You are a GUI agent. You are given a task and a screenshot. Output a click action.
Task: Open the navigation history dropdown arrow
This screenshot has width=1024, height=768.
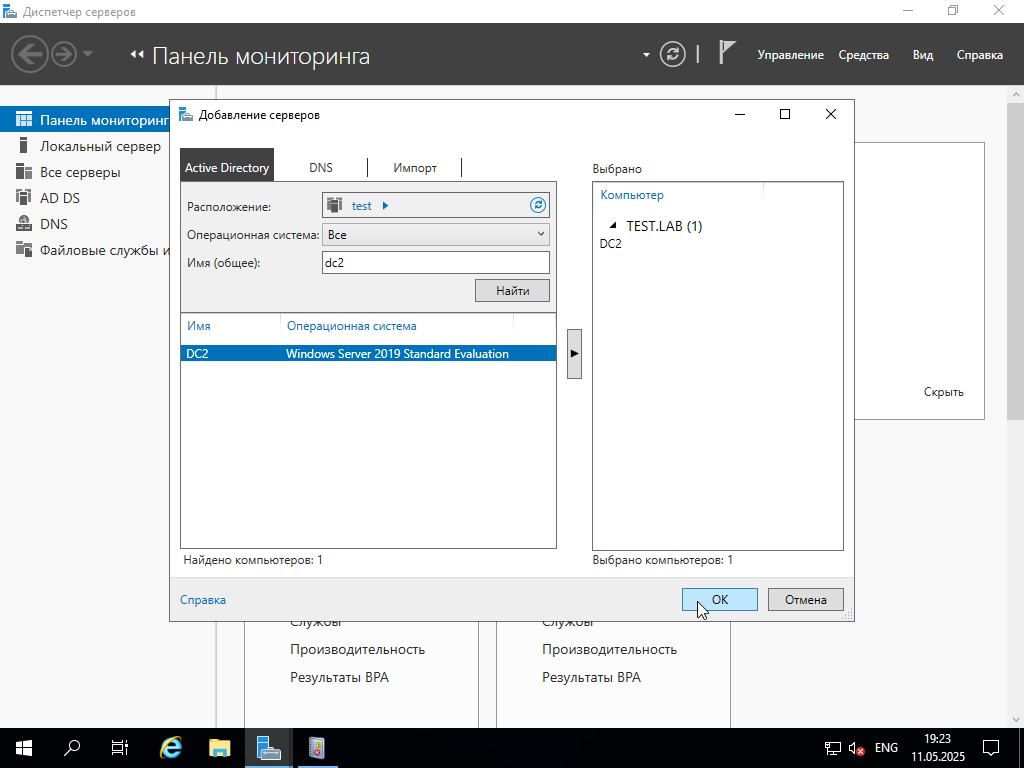click(x=88, y=54)
